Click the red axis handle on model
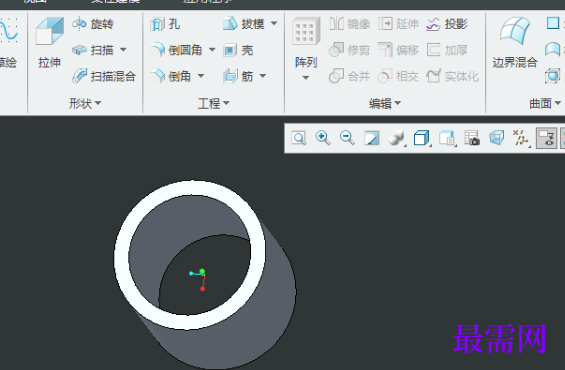The width and height of the screenshot is (565, 370). click(x=203, y=289)
